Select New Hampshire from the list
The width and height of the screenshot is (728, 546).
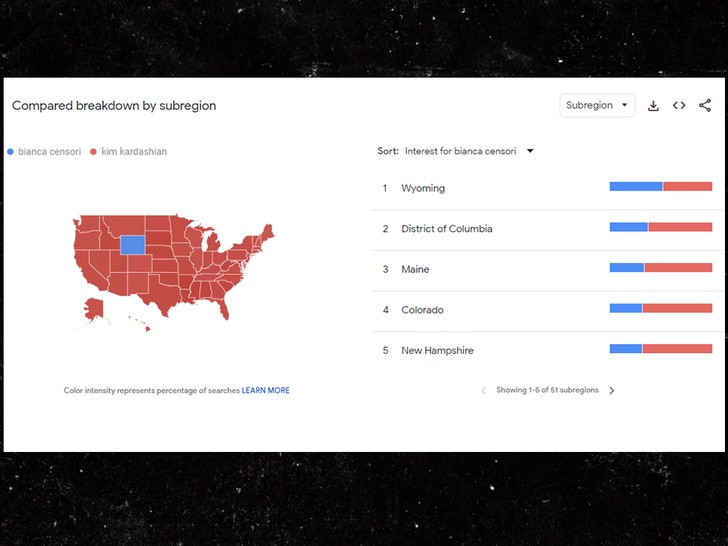[437, 351]
